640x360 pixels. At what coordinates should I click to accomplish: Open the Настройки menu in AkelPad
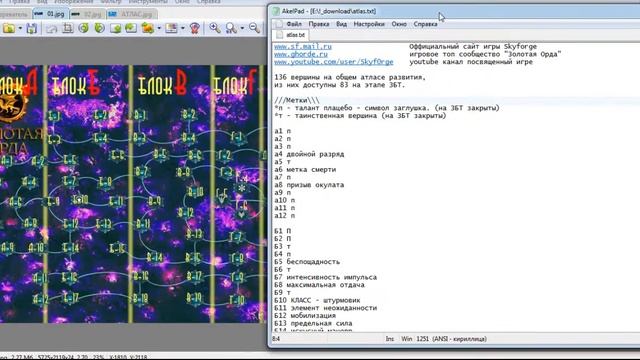click(369, 24)
